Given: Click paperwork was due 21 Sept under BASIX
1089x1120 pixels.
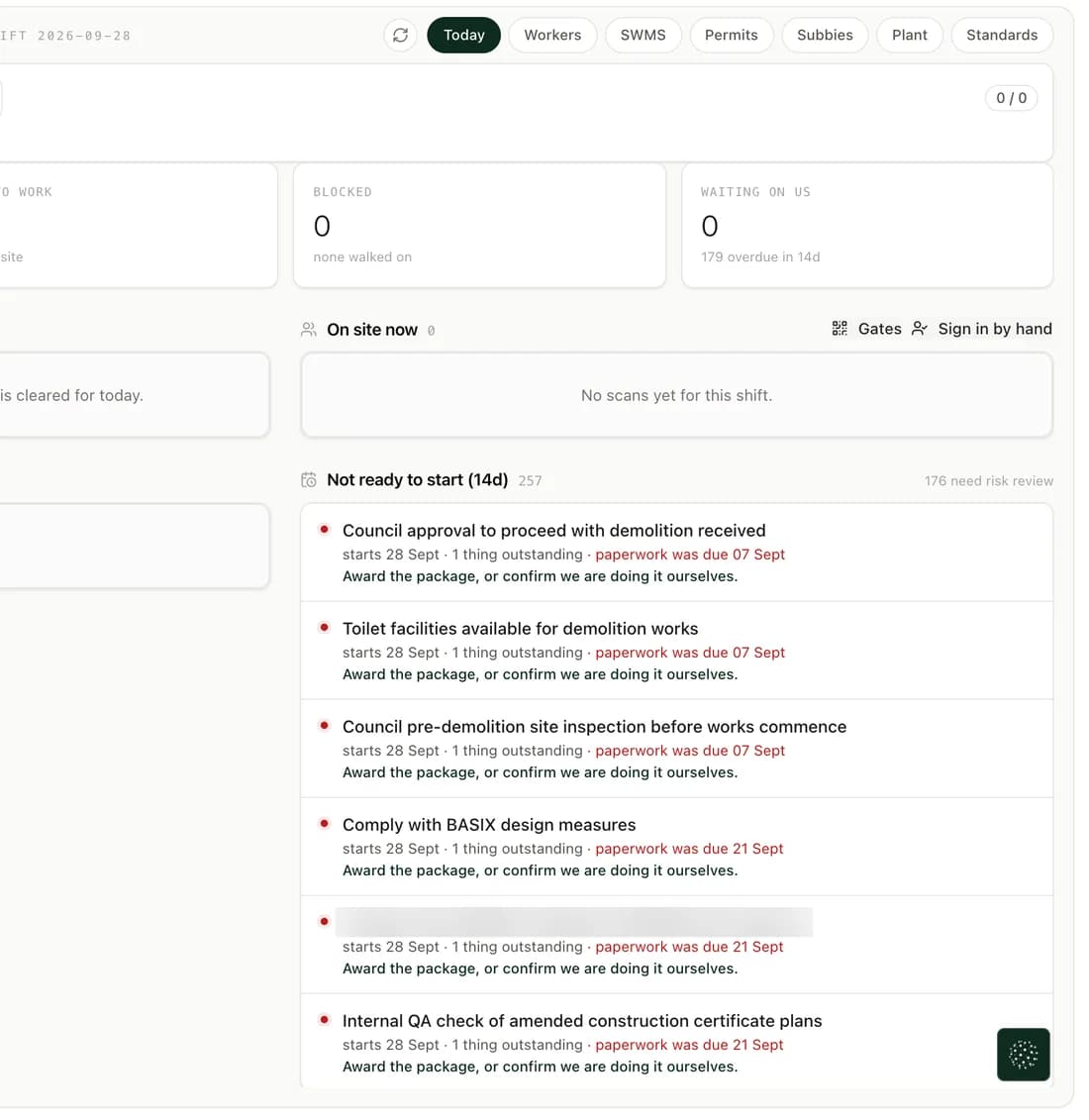Looking at the screenshot, I should pos(689,849).
